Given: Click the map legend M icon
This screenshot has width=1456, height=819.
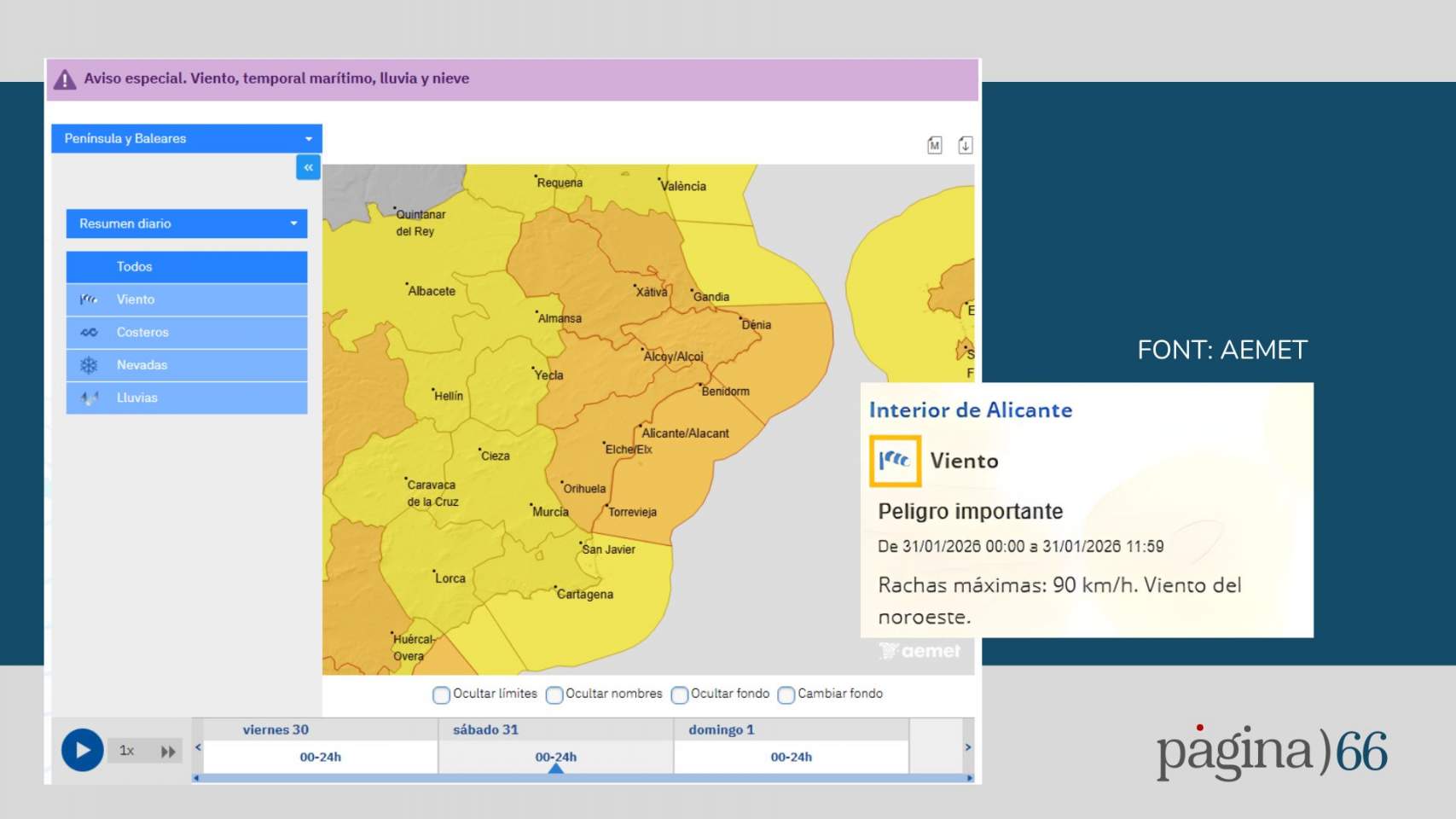Looking at the screenshot, I should click(x=935, y=145).
